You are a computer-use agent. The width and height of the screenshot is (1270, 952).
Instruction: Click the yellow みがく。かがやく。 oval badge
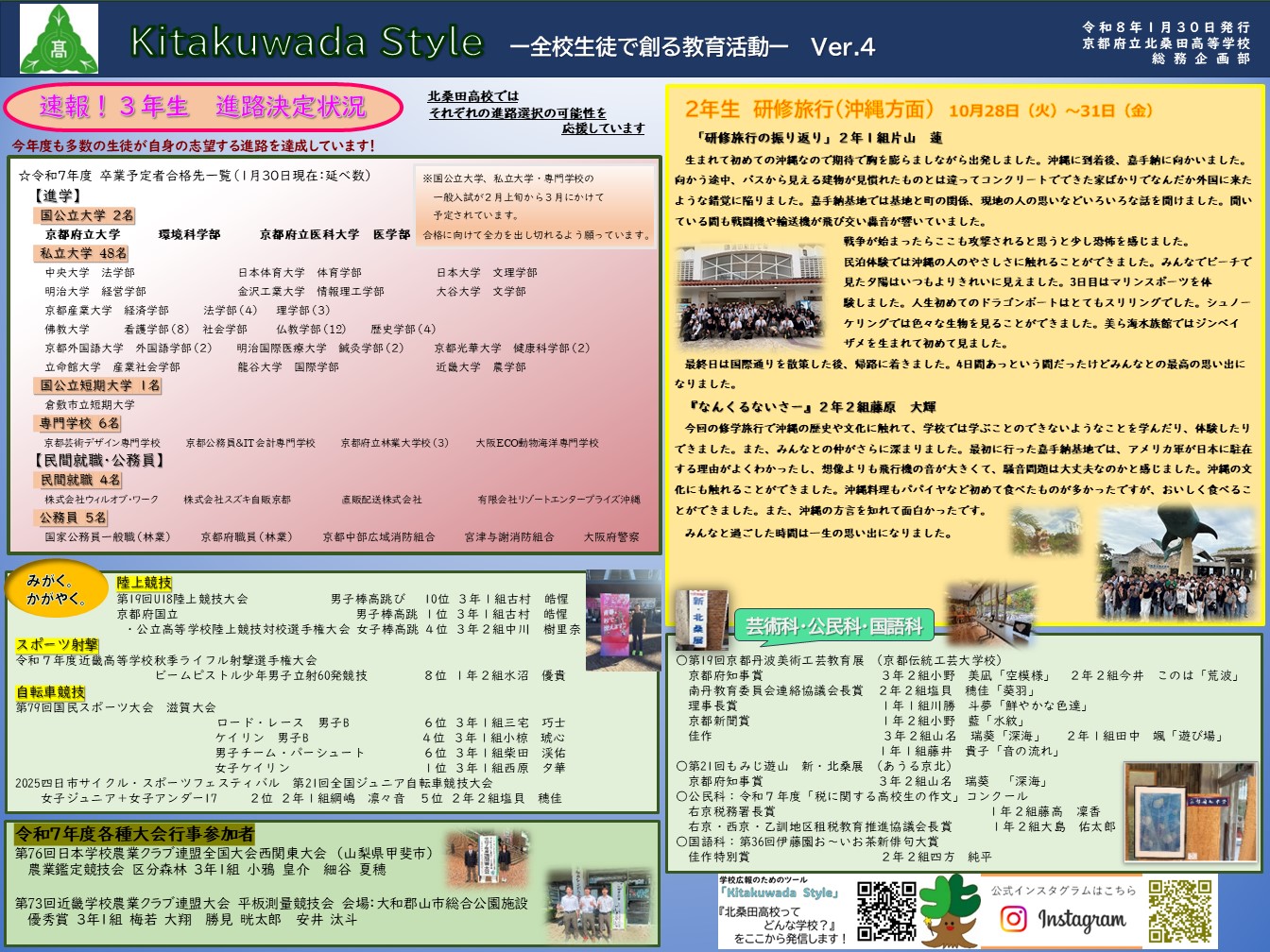pos(56,589)
